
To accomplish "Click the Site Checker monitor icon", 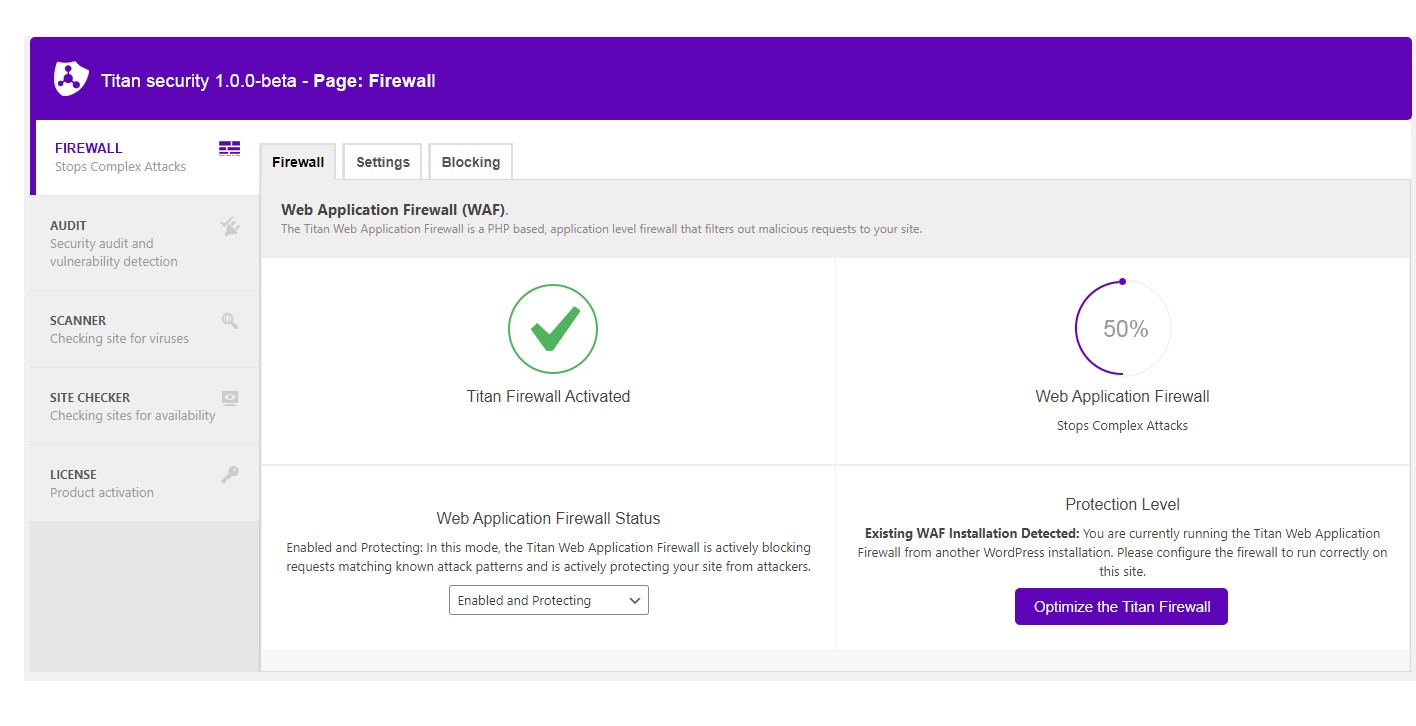I will (230, 398).
